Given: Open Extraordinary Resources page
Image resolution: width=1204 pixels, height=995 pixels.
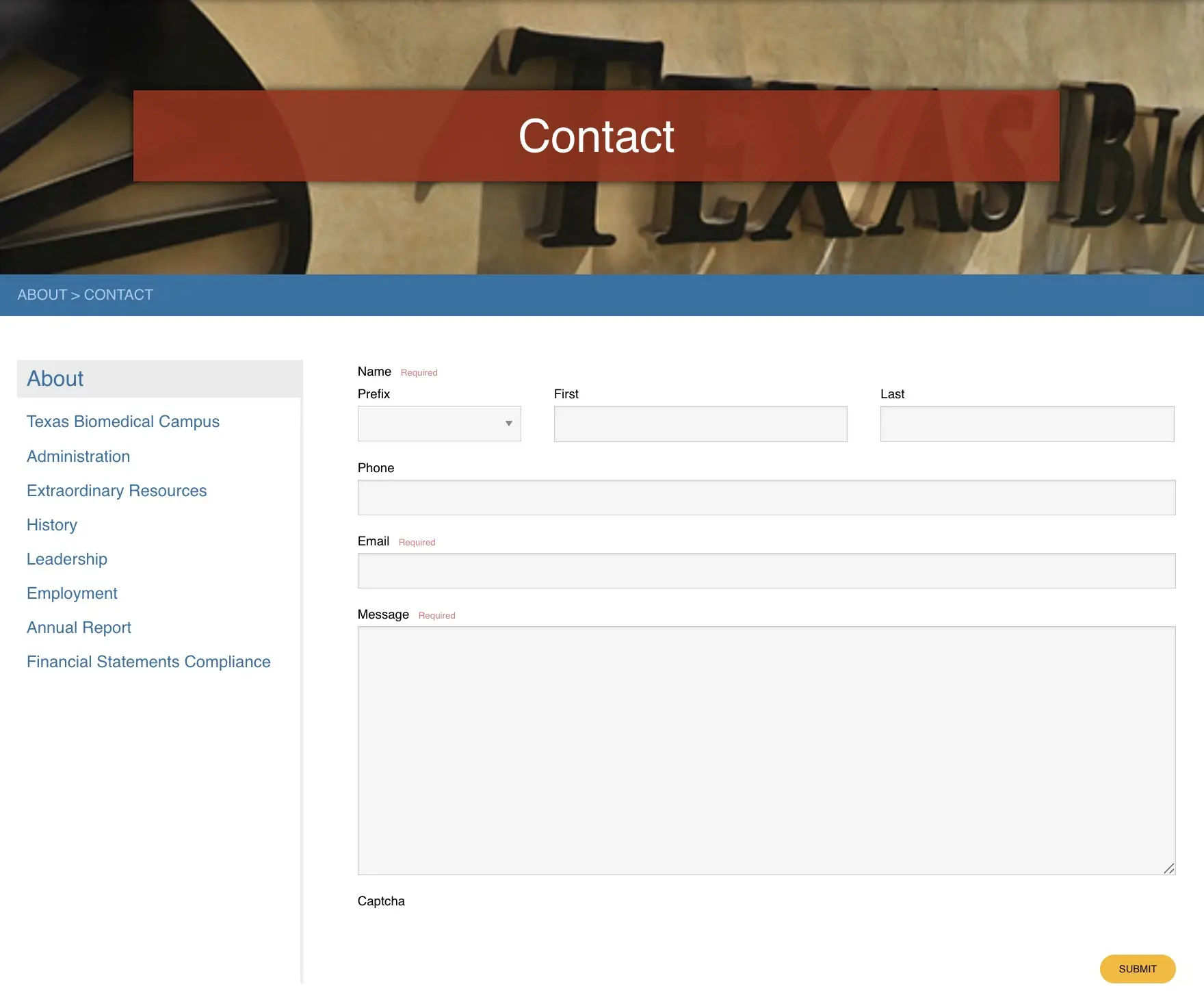Looking at the screenshot, I should [116, 491].
